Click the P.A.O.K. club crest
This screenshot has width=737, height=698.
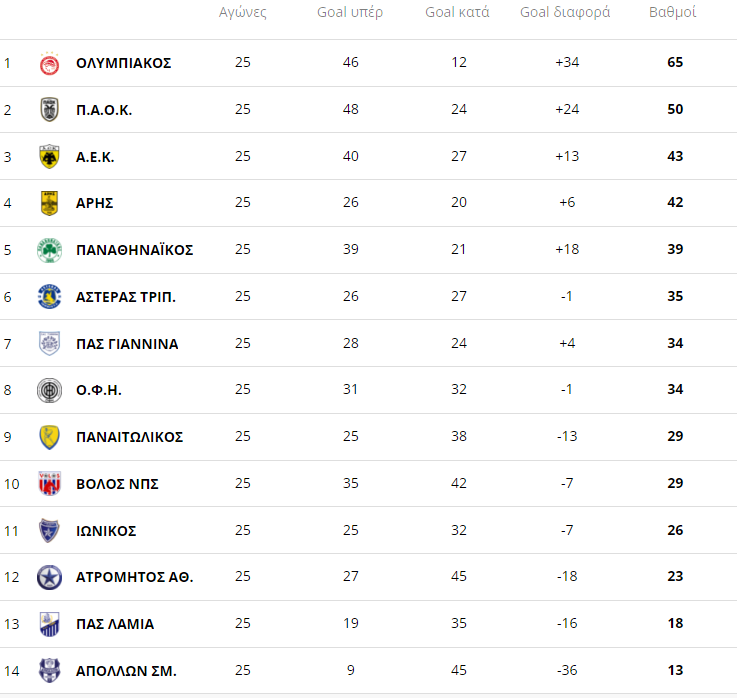[x=49, y=110]
